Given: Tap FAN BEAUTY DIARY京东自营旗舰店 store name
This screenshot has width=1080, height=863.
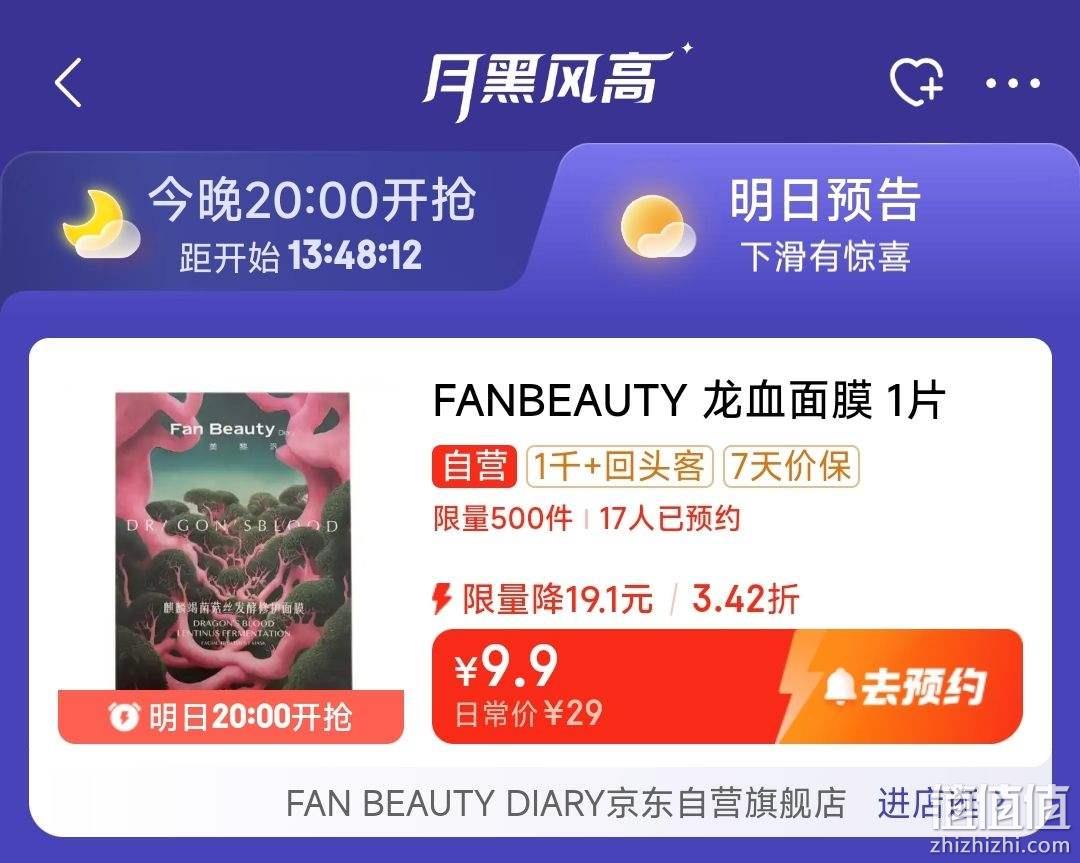Looking at the screenshot, I should tap(565, 803).
